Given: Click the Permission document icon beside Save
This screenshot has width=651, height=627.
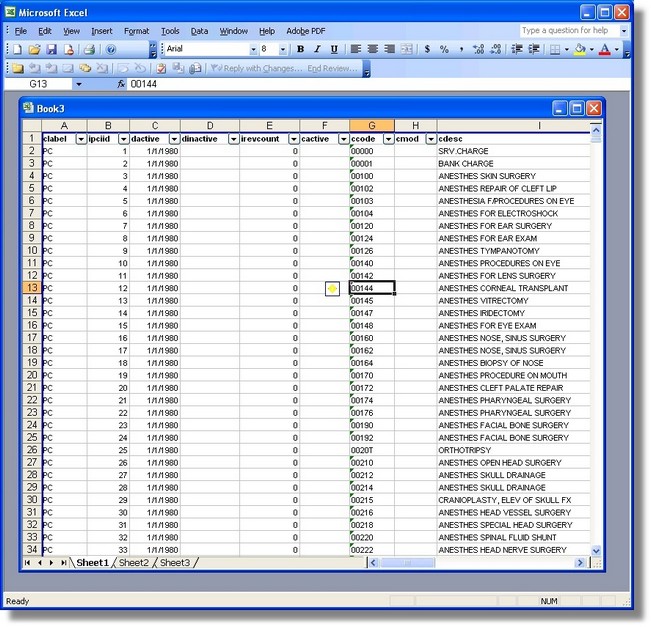Looking at the screenshot, I should point(69,49).
